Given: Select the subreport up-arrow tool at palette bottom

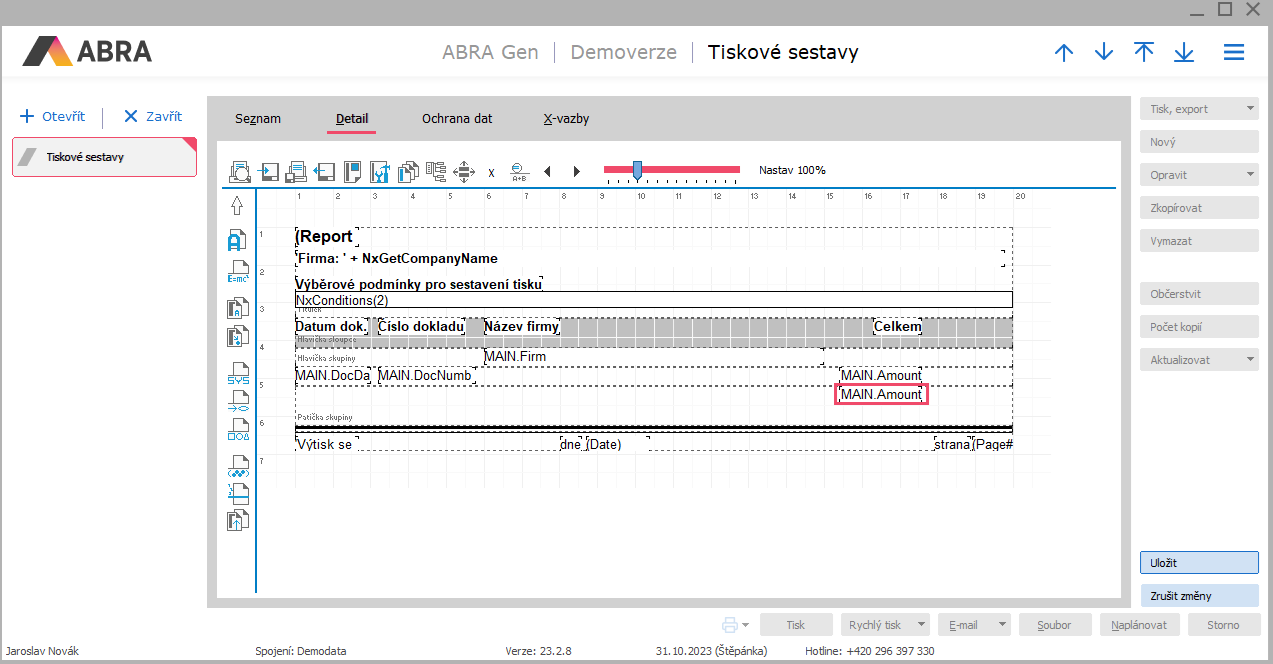Looking at the screenshot, I should [237, 519].
